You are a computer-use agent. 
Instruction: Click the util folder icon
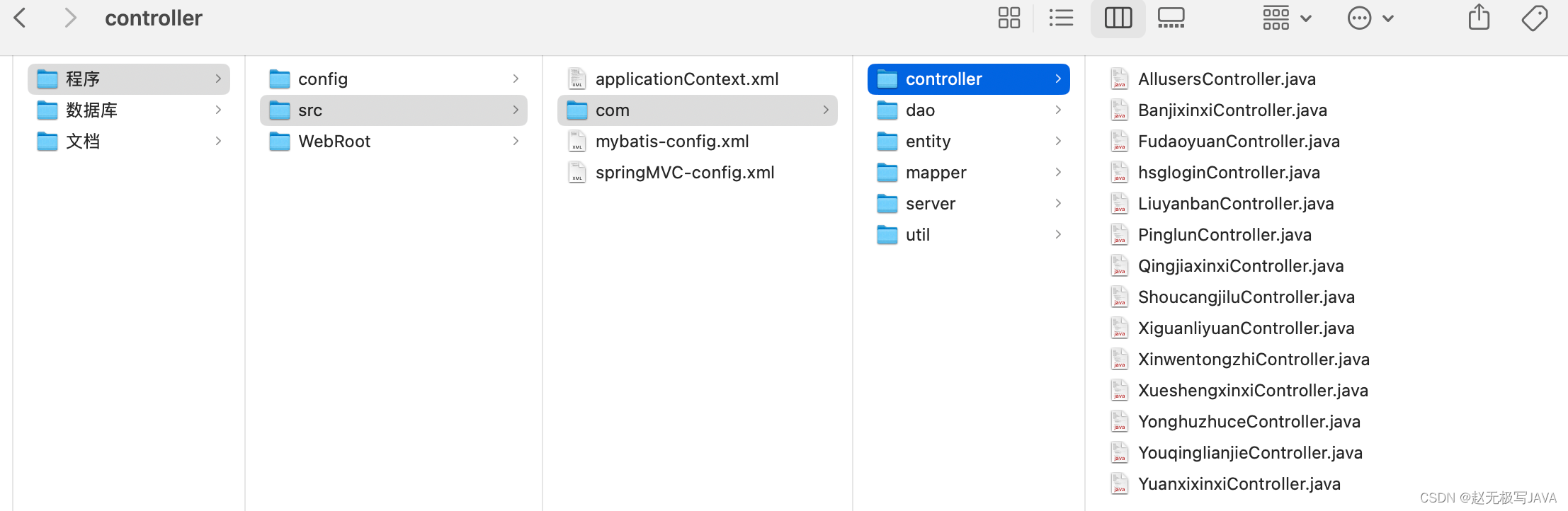pos(887,234)
